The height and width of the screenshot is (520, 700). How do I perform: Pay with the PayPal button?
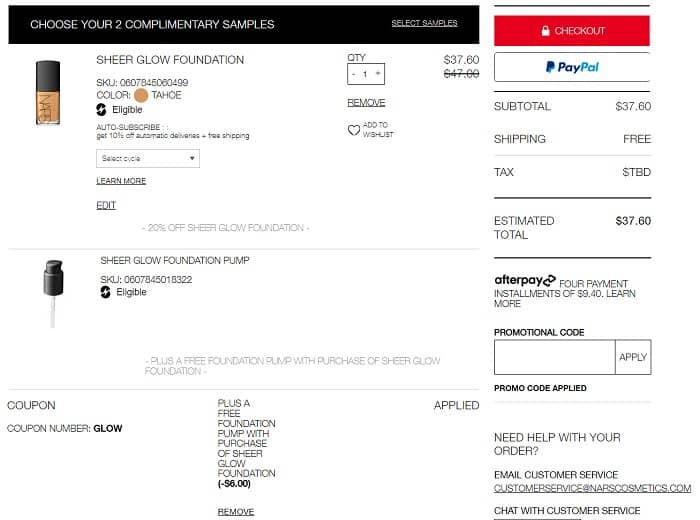point(572,67)
